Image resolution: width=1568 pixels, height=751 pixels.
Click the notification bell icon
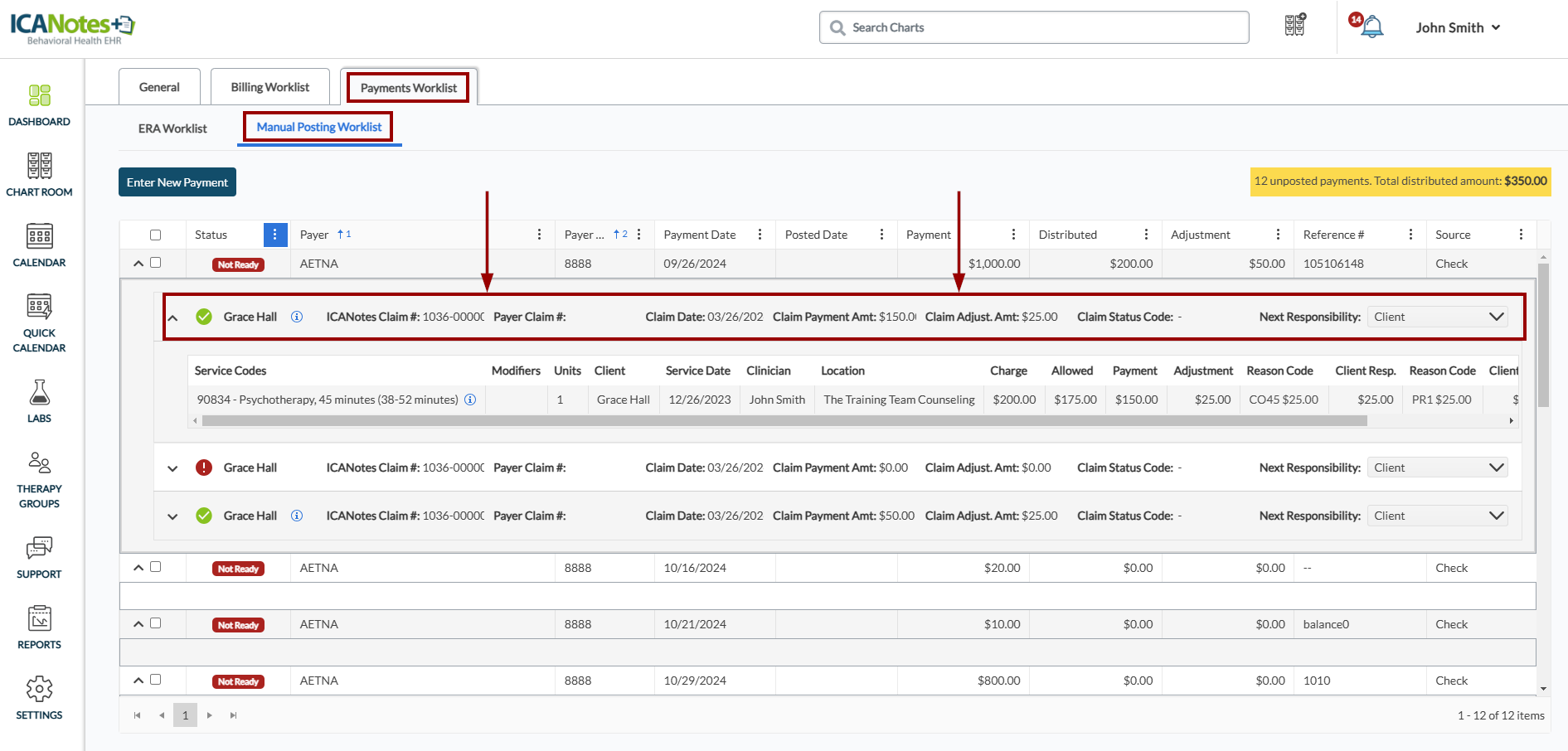coord(1372,27)
